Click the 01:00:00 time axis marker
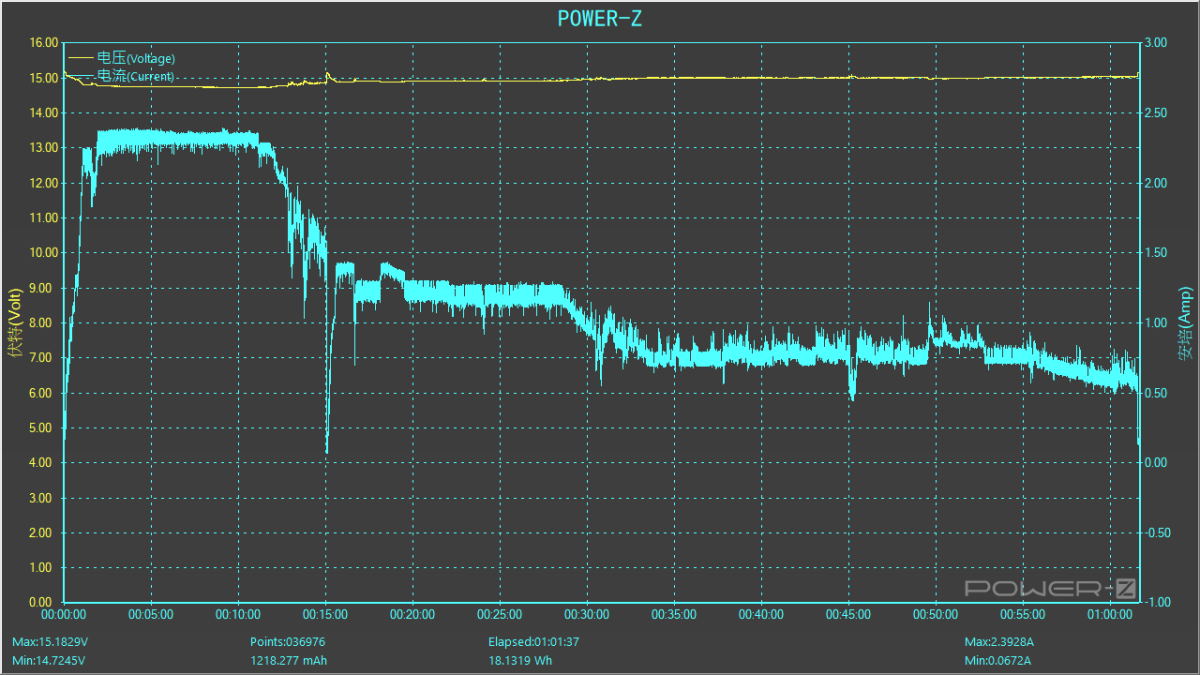The image size is (1200, 675). coord(1111,614)
